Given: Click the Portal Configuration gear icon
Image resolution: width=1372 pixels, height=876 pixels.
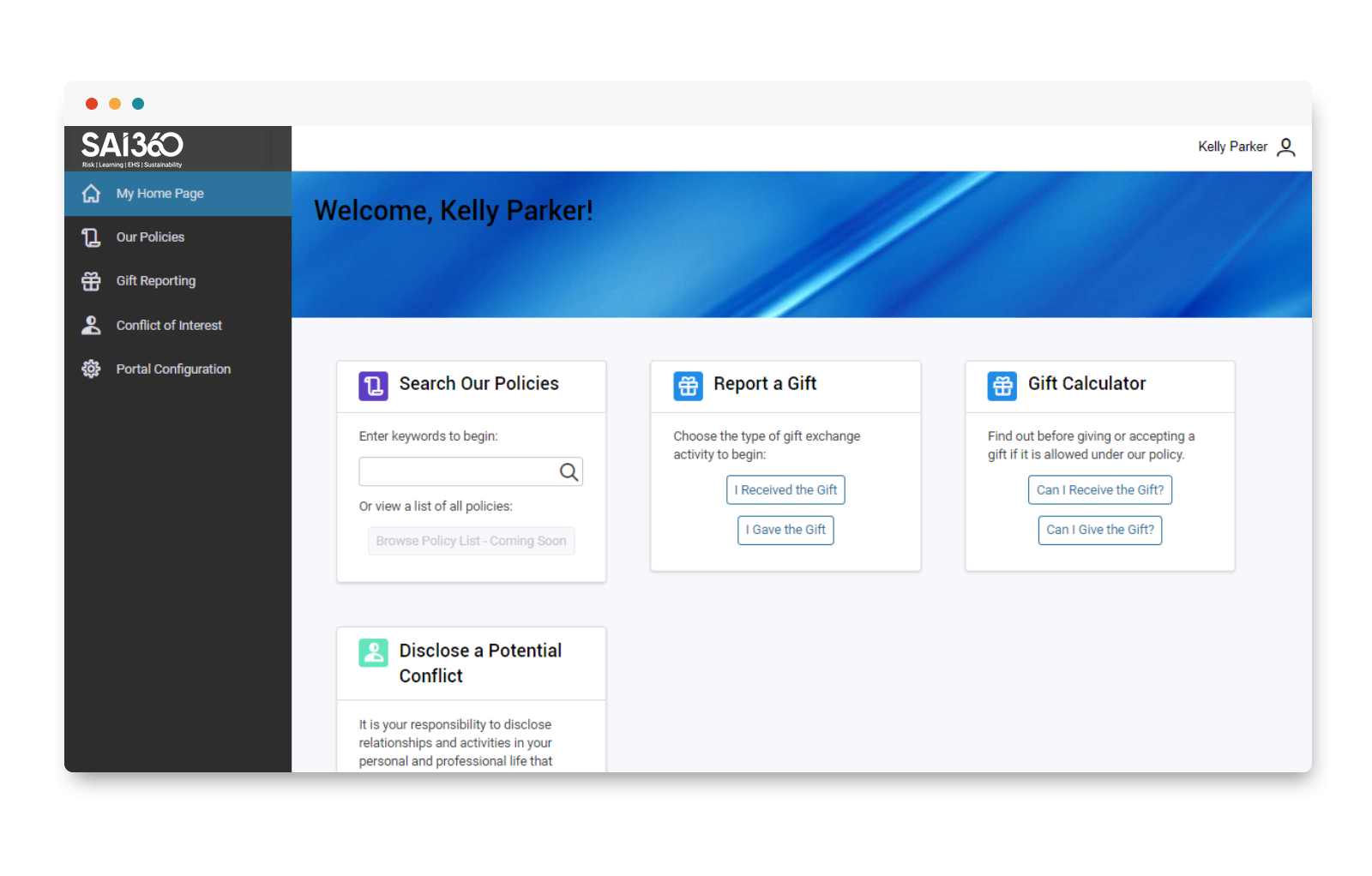Looking at the screenshot, I should click(91, 369).
